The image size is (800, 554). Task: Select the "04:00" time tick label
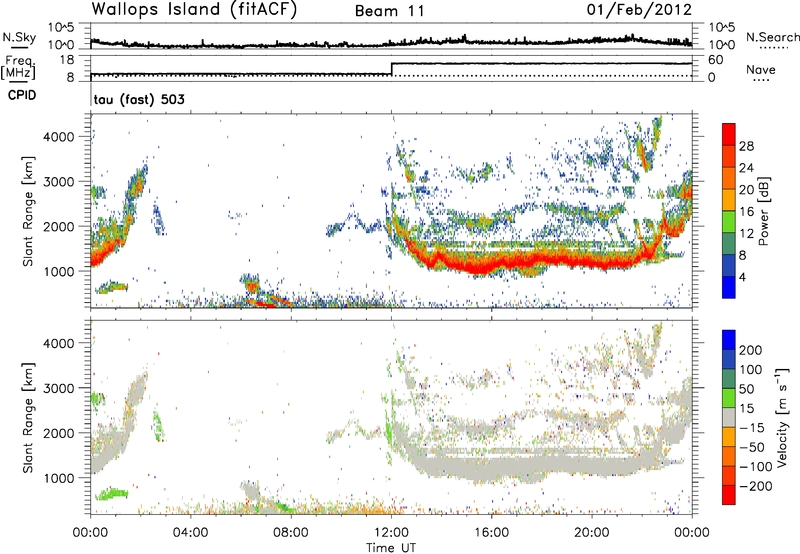point(191,533)
